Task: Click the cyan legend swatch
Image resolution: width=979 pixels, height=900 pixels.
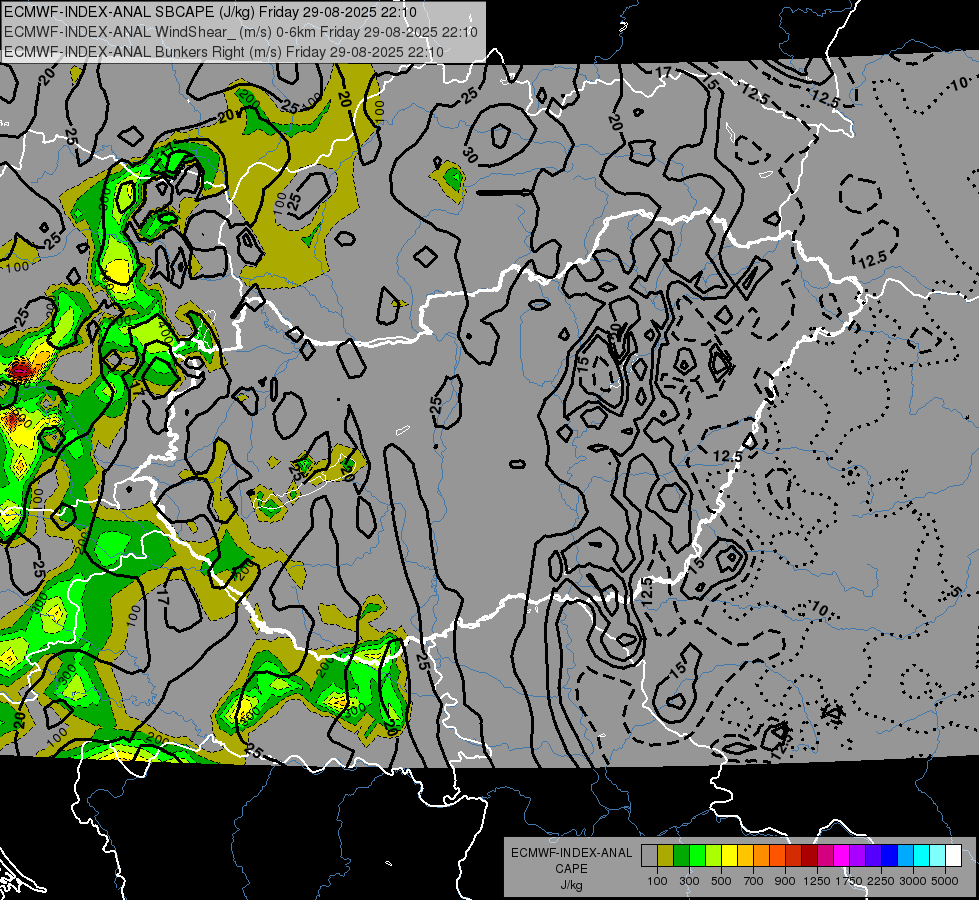Action: click(x=922, y=855)
